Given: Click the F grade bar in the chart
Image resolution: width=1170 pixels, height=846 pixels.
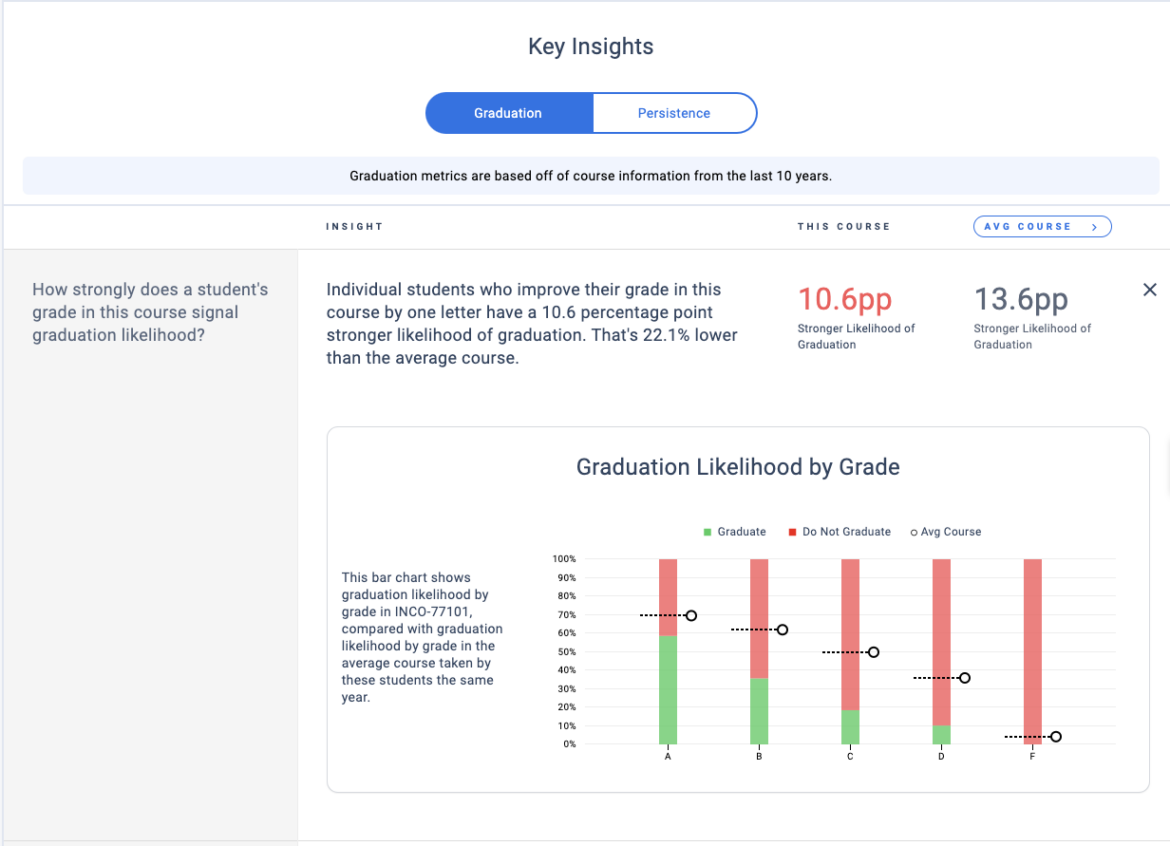Looking at the screenshot, I should point(1031,650).
